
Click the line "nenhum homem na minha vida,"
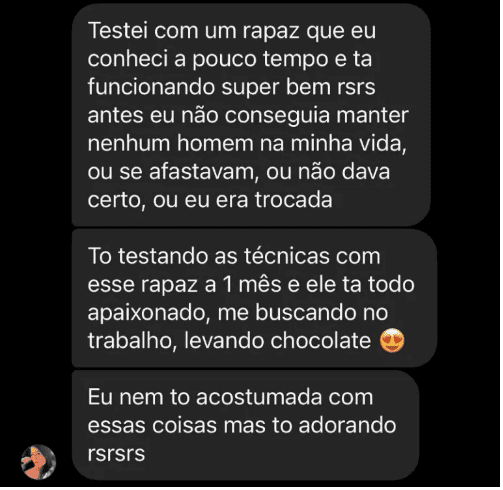248,145
